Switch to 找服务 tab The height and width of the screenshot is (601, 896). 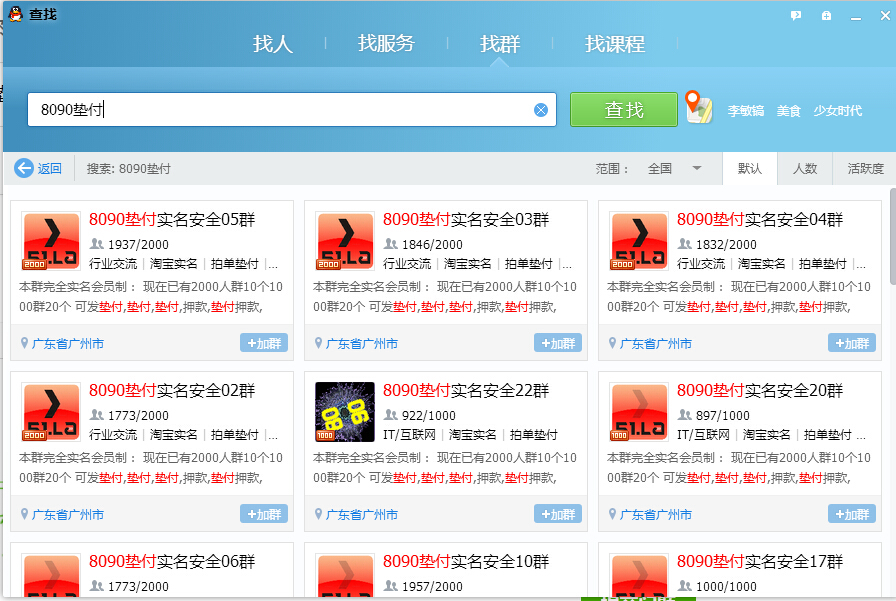(x=386, y=44)
